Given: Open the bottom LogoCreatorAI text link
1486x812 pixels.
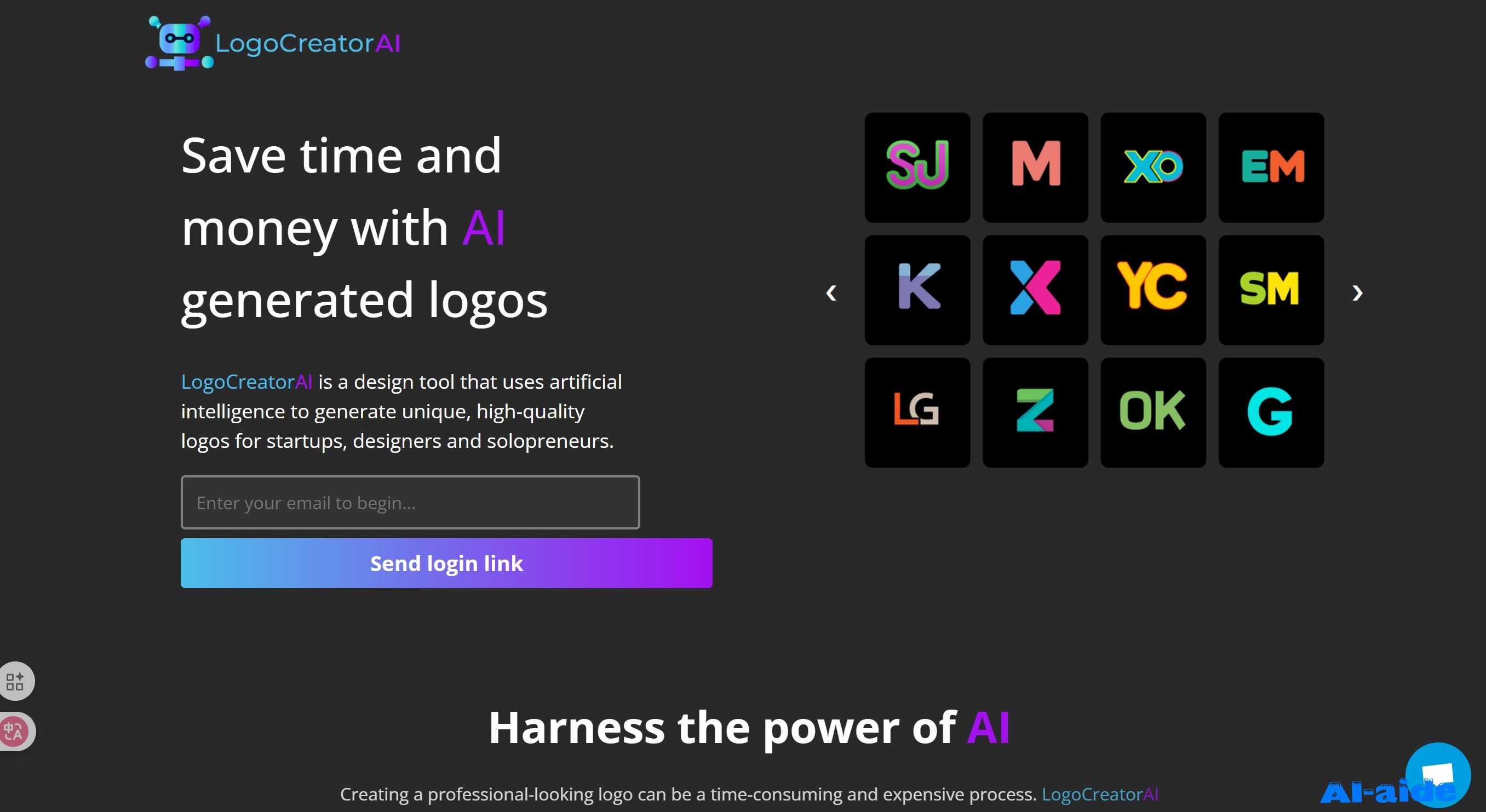Looking at the screenshot, I should coord(1099,794).
